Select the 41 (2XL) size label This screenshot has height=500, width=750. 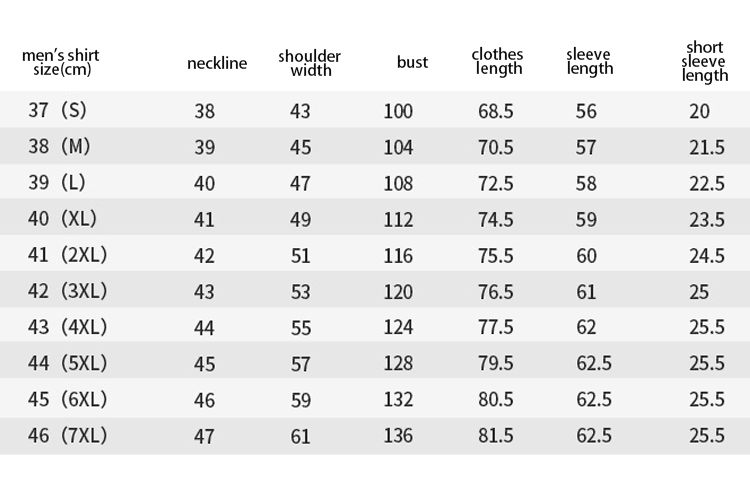(67, 255)
